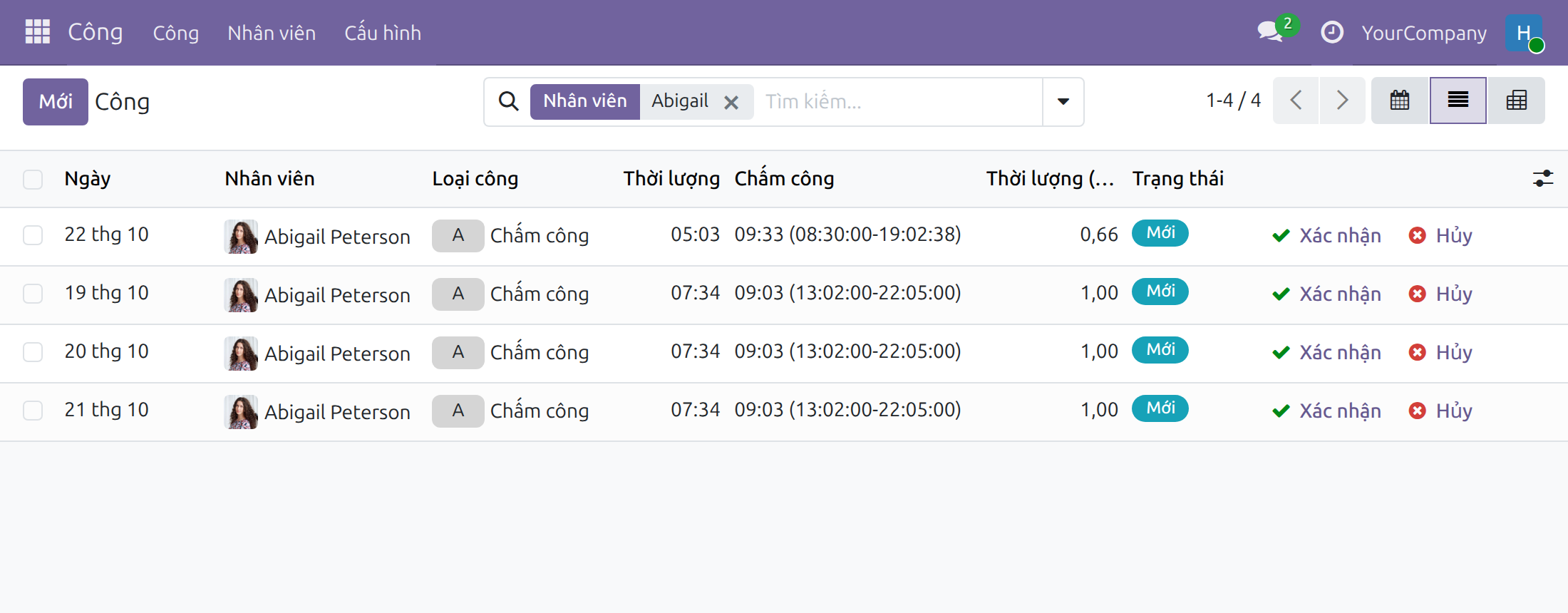This screenshot has height=613, width=1568.
Task: Click the 1-4 / 4 pager counter
Action: (x=1233, y=101)
